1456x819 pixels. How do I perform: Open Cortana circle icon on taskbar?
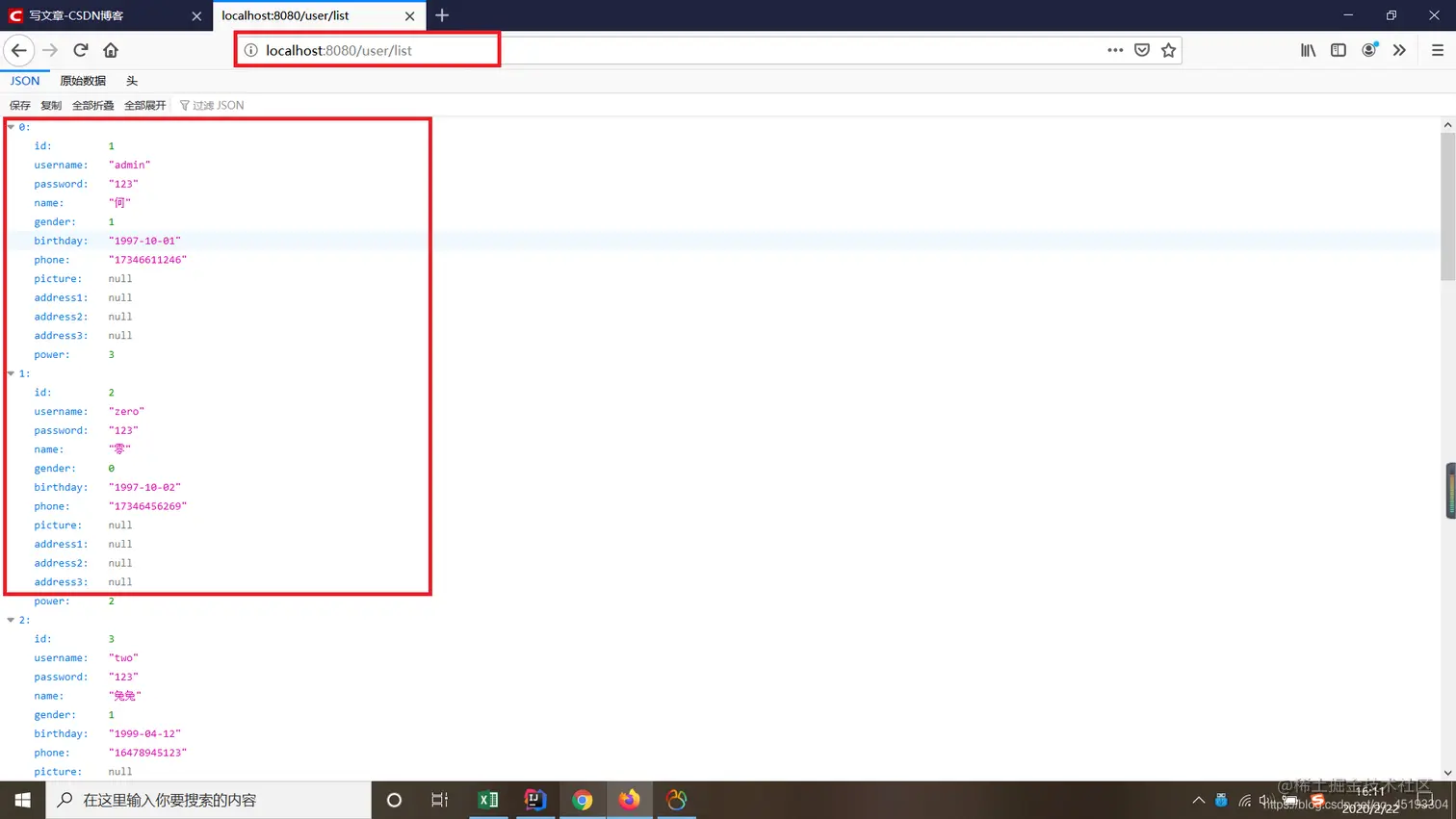[x=394, y=800]
